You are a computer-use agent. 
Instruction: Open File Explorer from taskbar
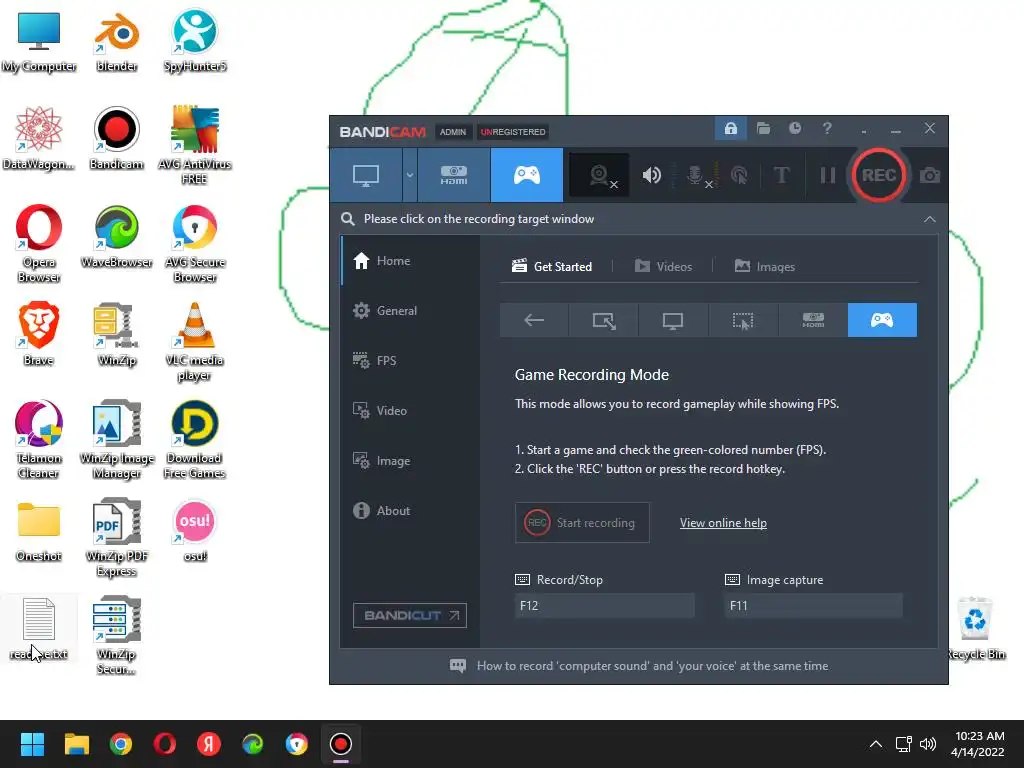[76, 744]
